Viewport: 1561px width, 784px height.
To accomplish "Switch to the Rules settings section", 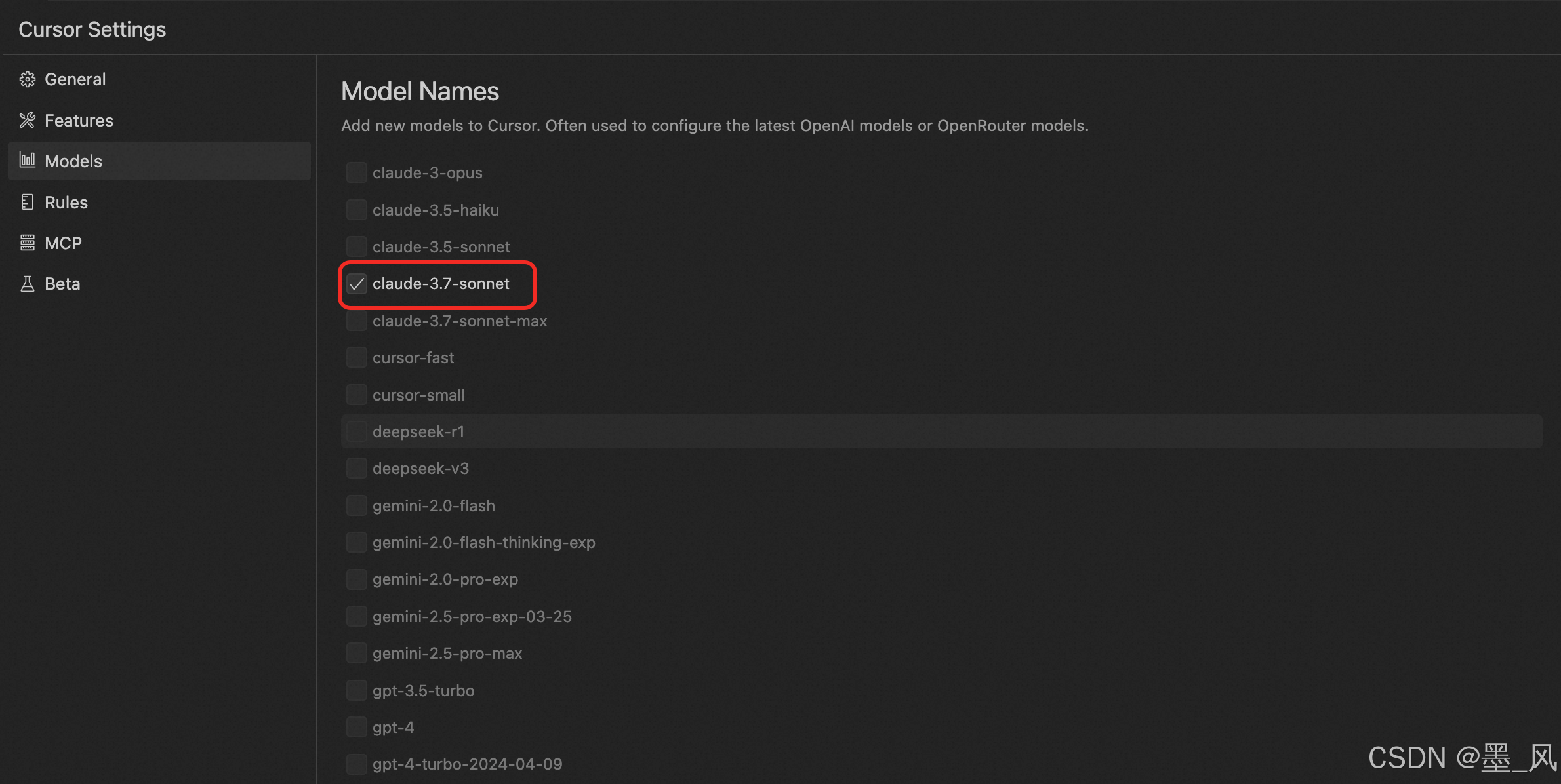I will click(66, 202).
